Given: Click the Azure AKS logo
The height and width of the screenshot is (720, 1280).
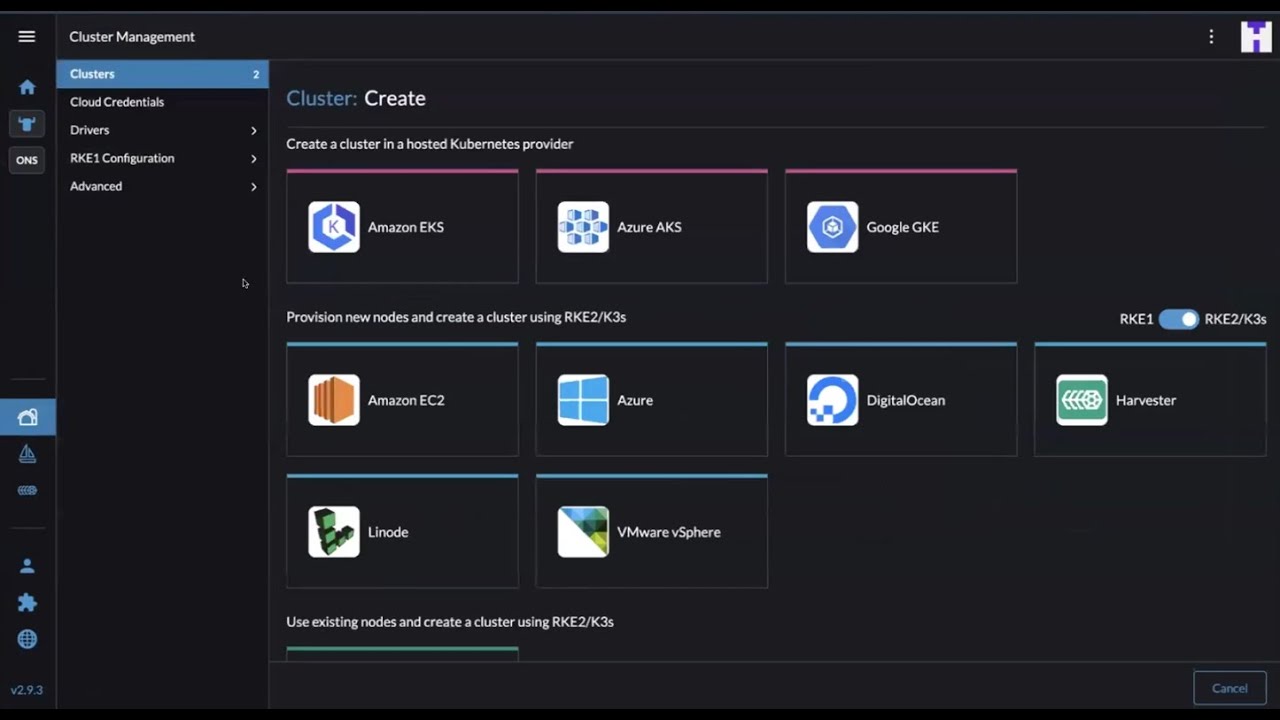Looking at the screenshot, I should tap(583, 227).
